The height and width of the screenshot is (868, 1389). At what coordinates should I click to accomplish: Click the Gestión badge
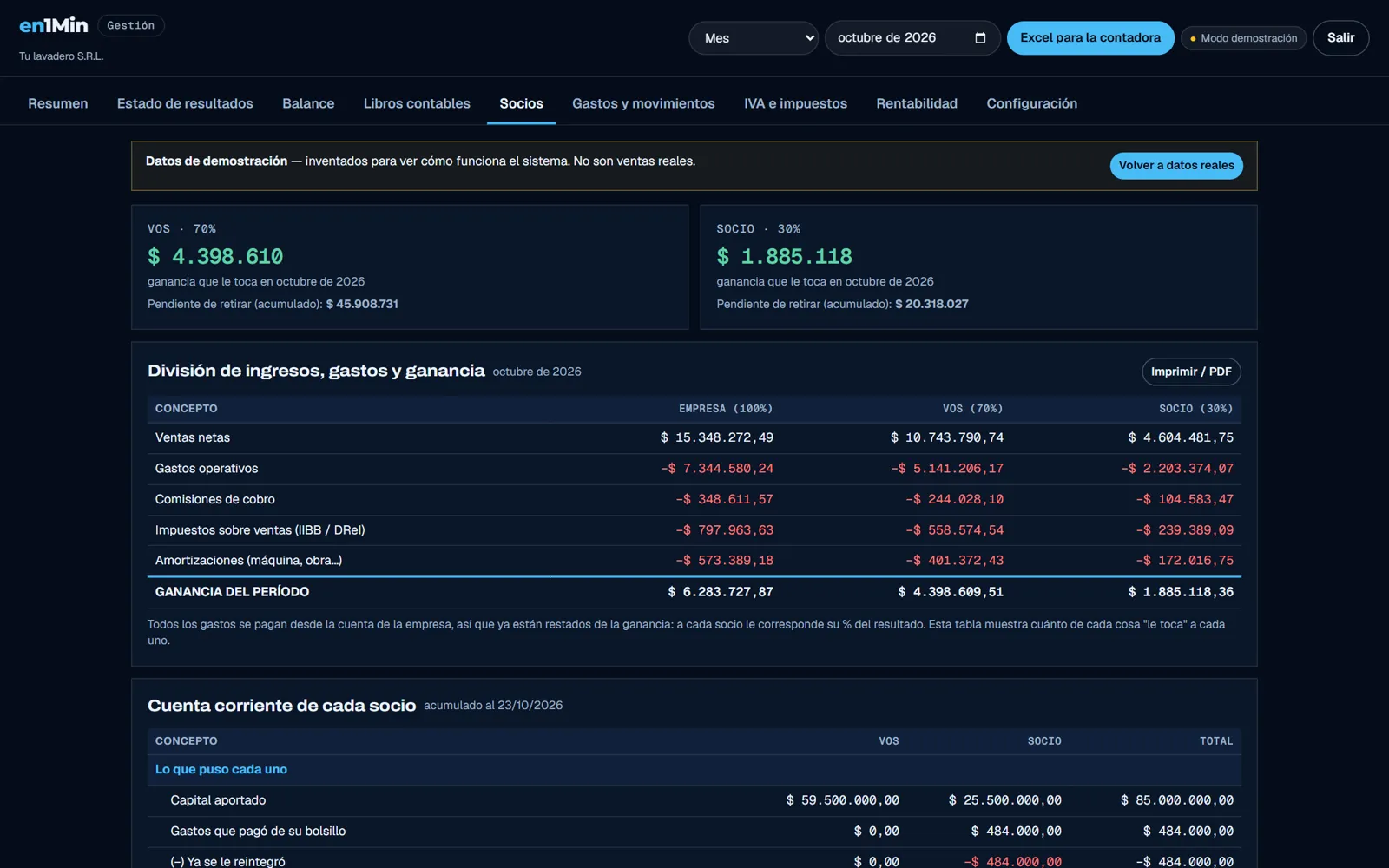pyautogui.click(x=131, y=26)
